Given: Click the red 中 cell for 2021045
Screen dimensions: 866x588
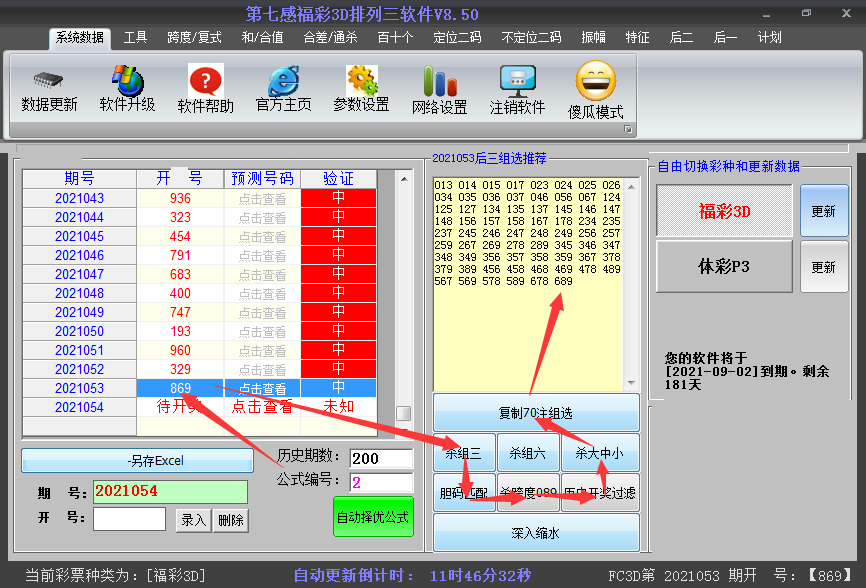Looking at the screenshot, I should (339, 236).
